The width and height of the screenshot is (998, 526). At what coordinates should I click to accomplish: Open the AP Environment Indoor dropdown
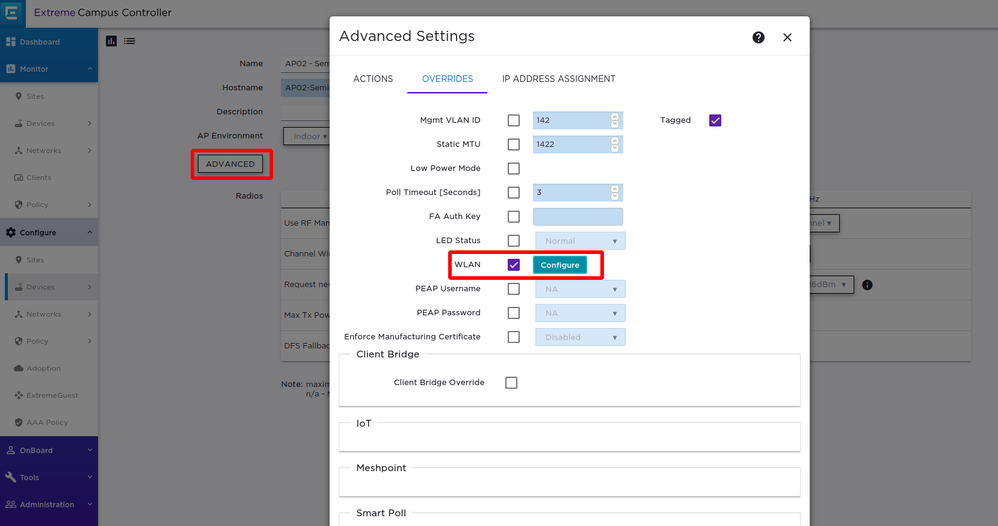307,136
